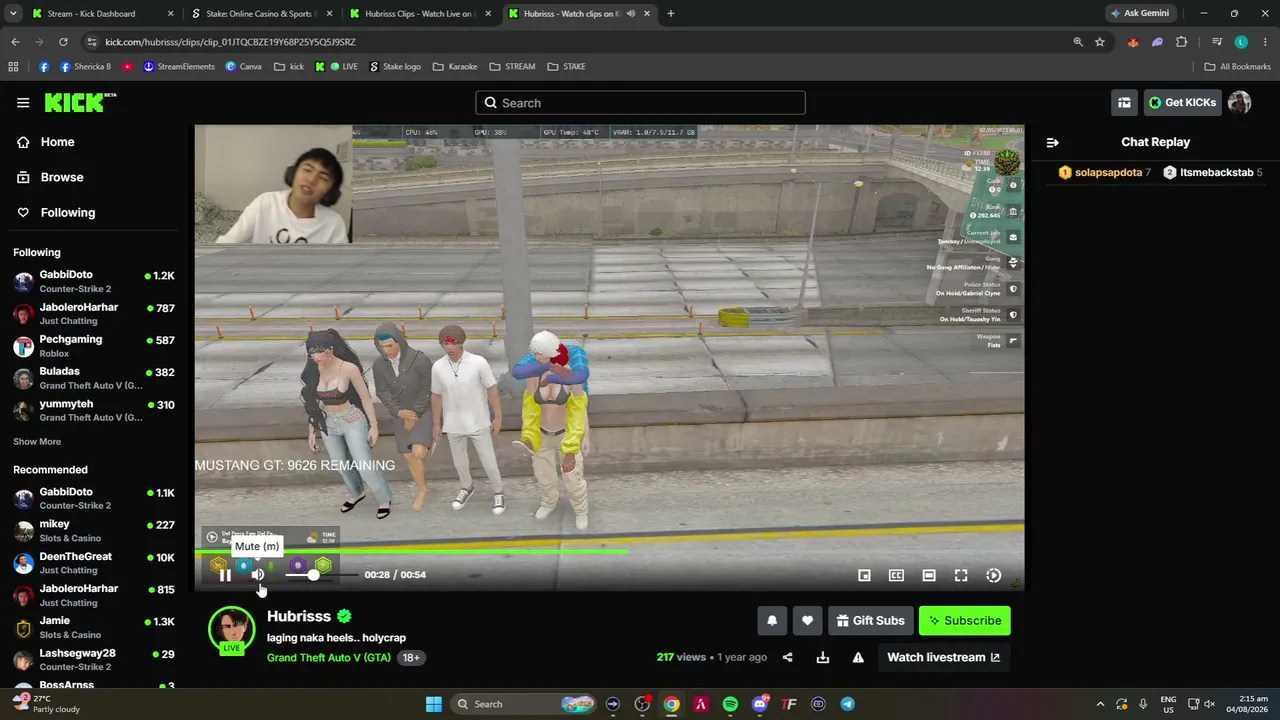The height and width of the screenshot is (720, 1280).
Task: Follow Hubrisss with the heart button
Action: coord(807,621)
